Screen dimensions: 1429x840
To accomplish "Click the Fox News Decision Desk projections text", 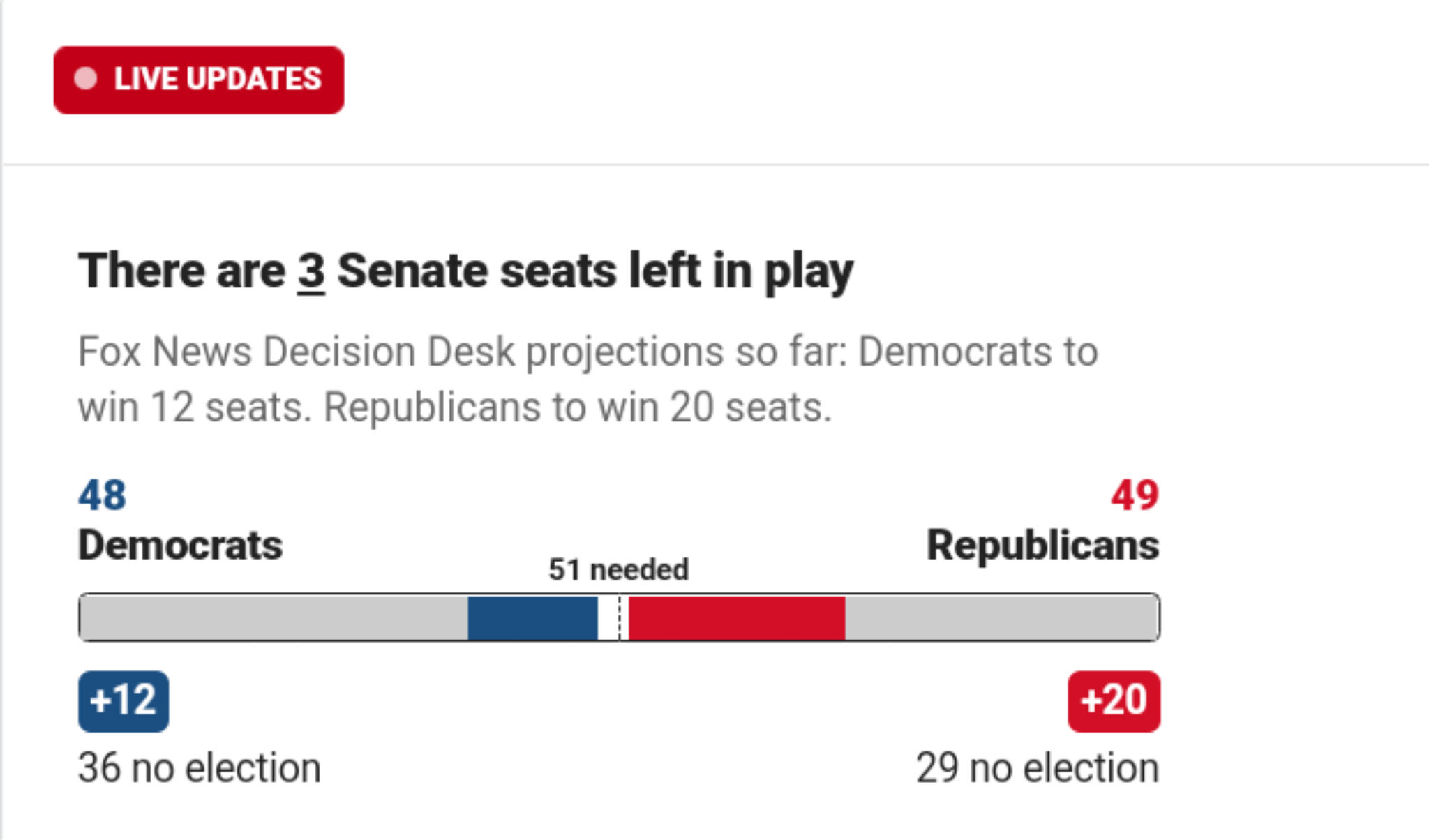I will tap(588, 379).
